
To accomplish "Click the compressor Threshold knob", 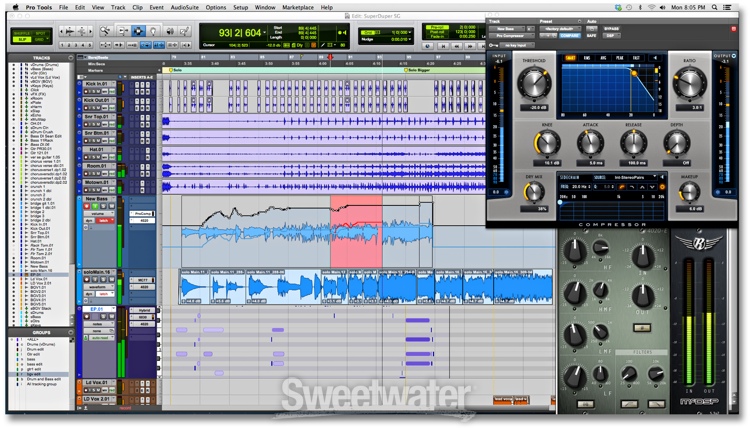I will tap(534, 83).
